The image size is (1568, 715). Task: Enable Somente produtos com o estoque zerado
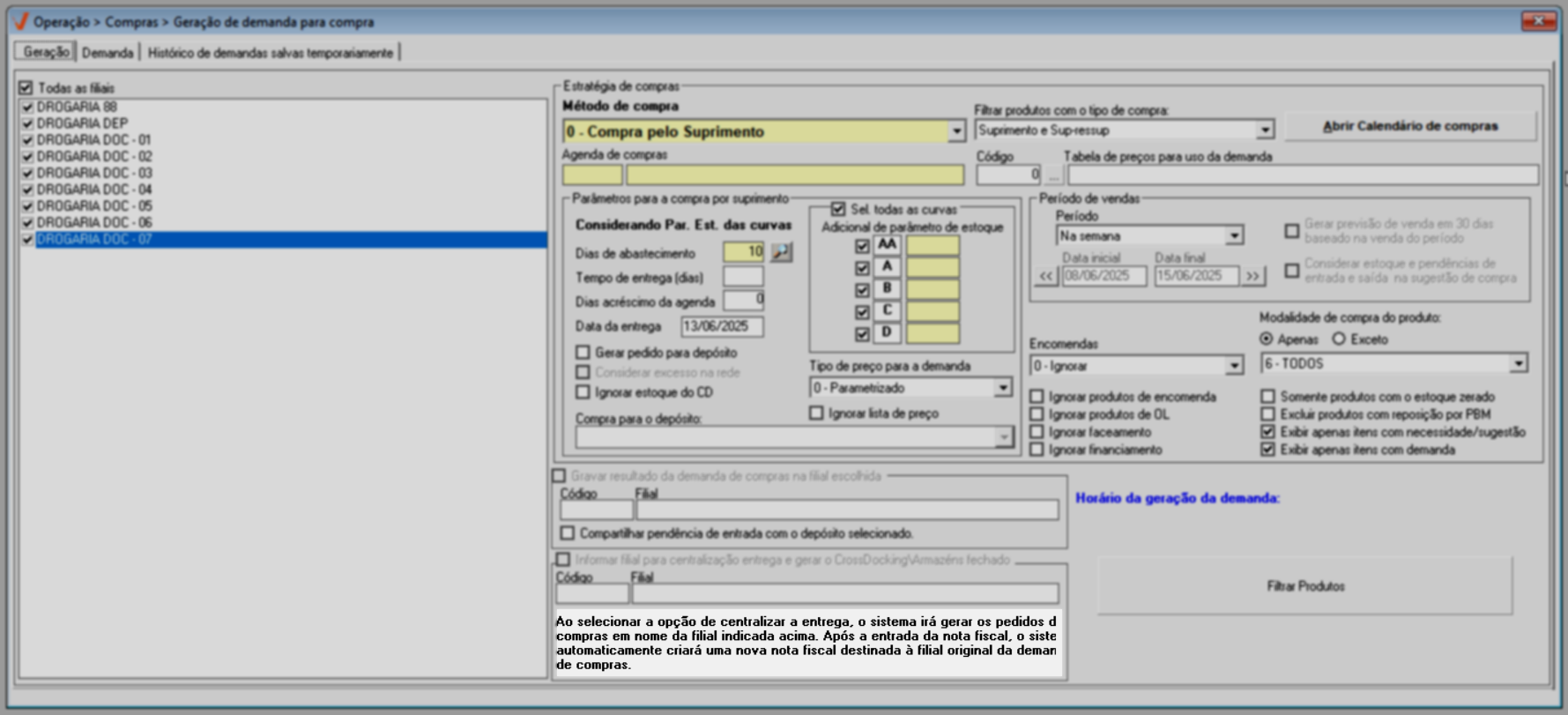pos(1267,397)
